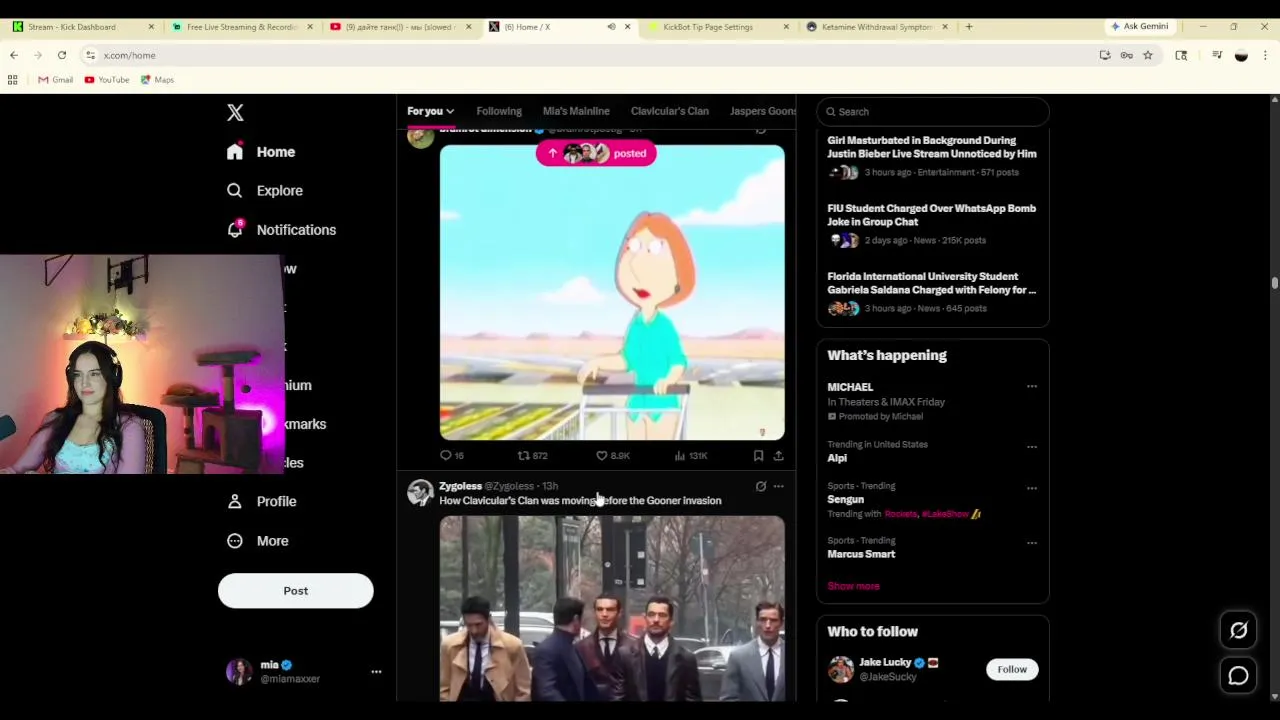Viewport: 1280px width, 720px height.
Task: Open a new browser tab
Action: [968, 27]
